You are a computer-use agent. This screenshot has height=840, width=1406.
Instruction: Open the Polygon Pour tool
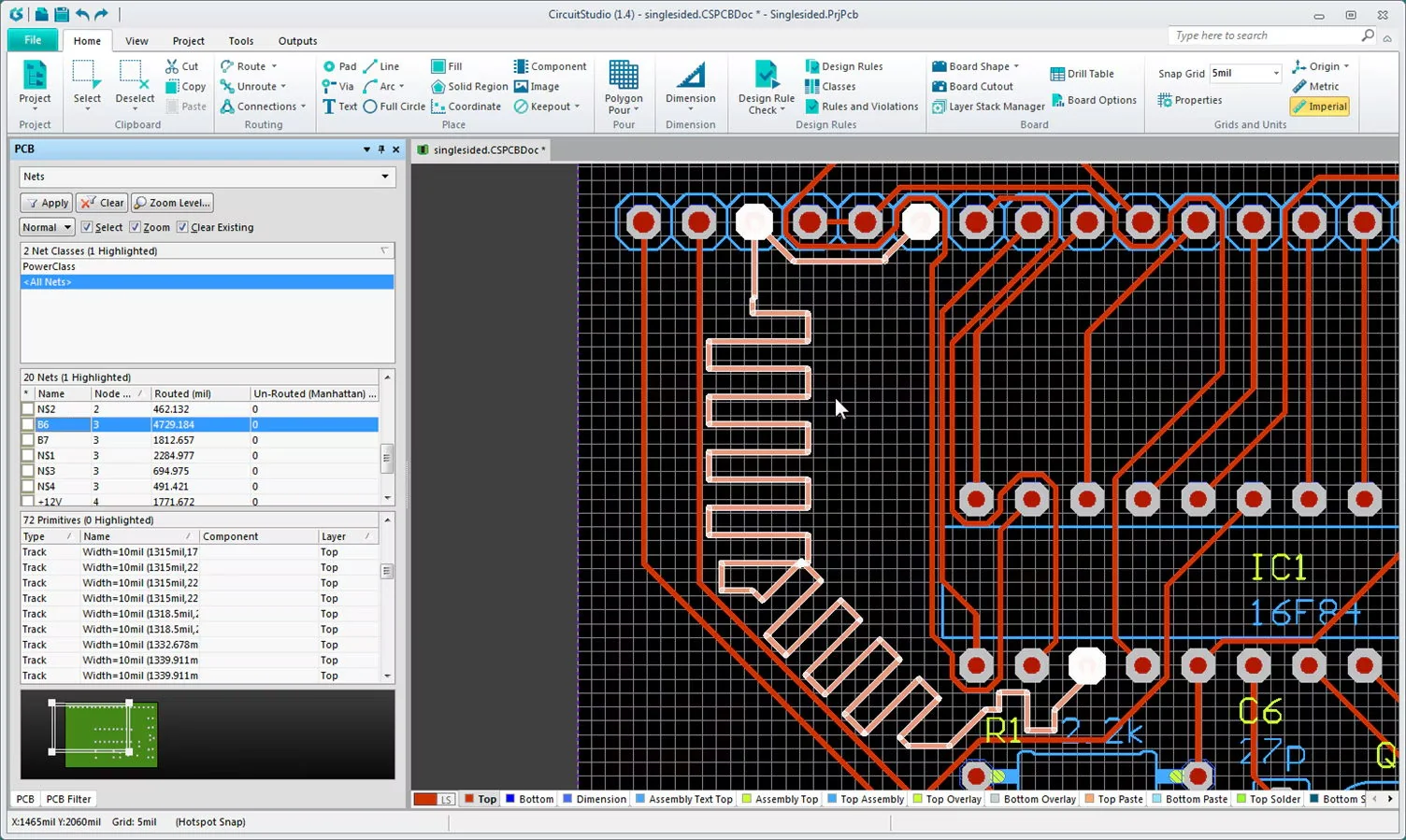(624, 86)
